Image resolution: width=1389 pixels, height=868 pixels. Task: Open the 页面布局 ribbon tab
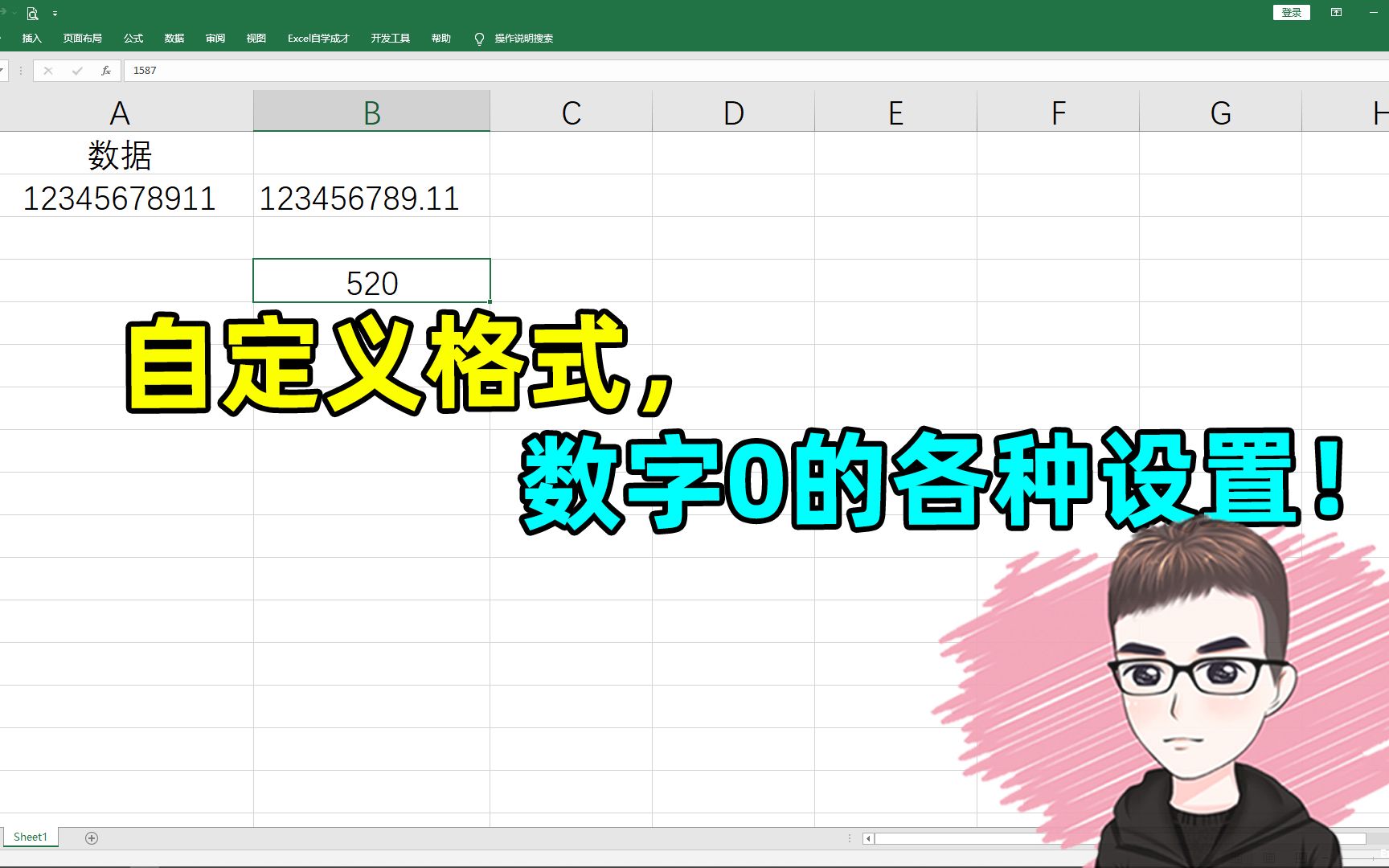pos(82,39)
